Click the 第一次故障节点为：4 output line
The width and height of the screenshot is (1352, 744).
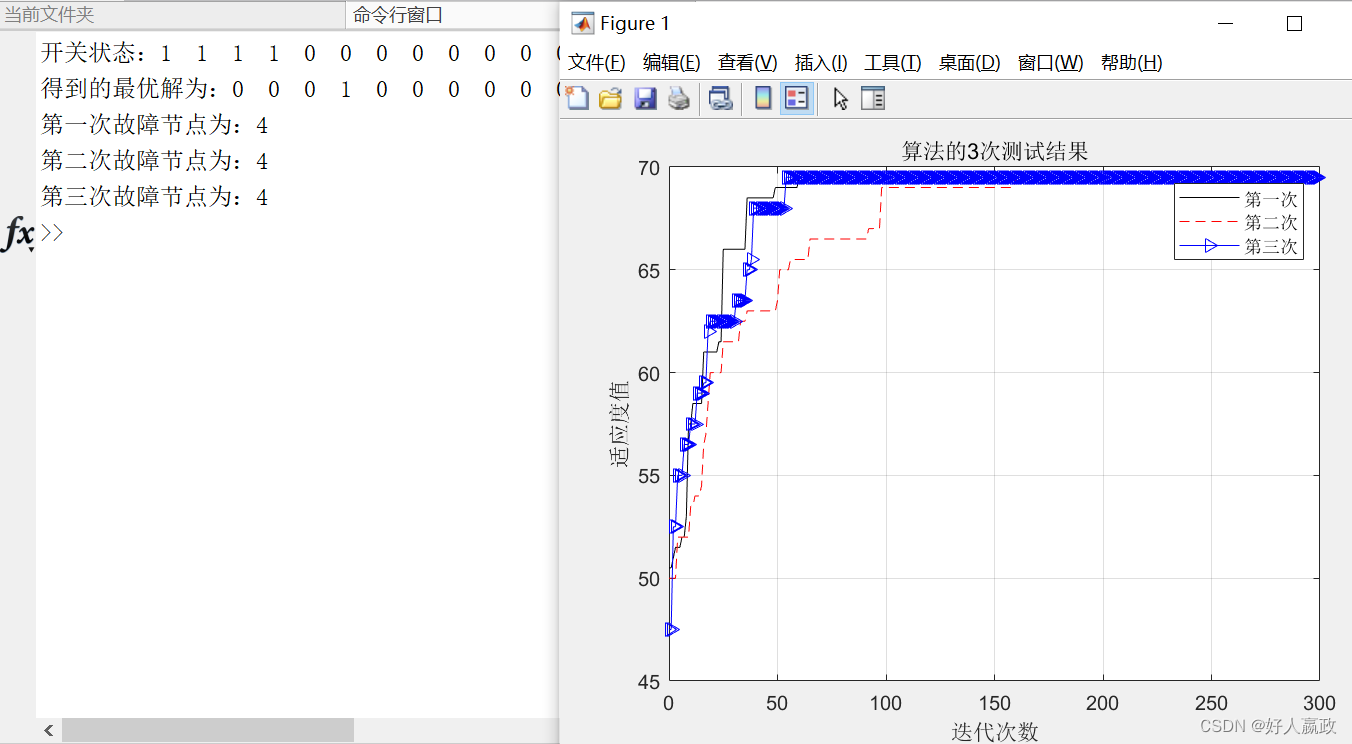coord(155,125)
